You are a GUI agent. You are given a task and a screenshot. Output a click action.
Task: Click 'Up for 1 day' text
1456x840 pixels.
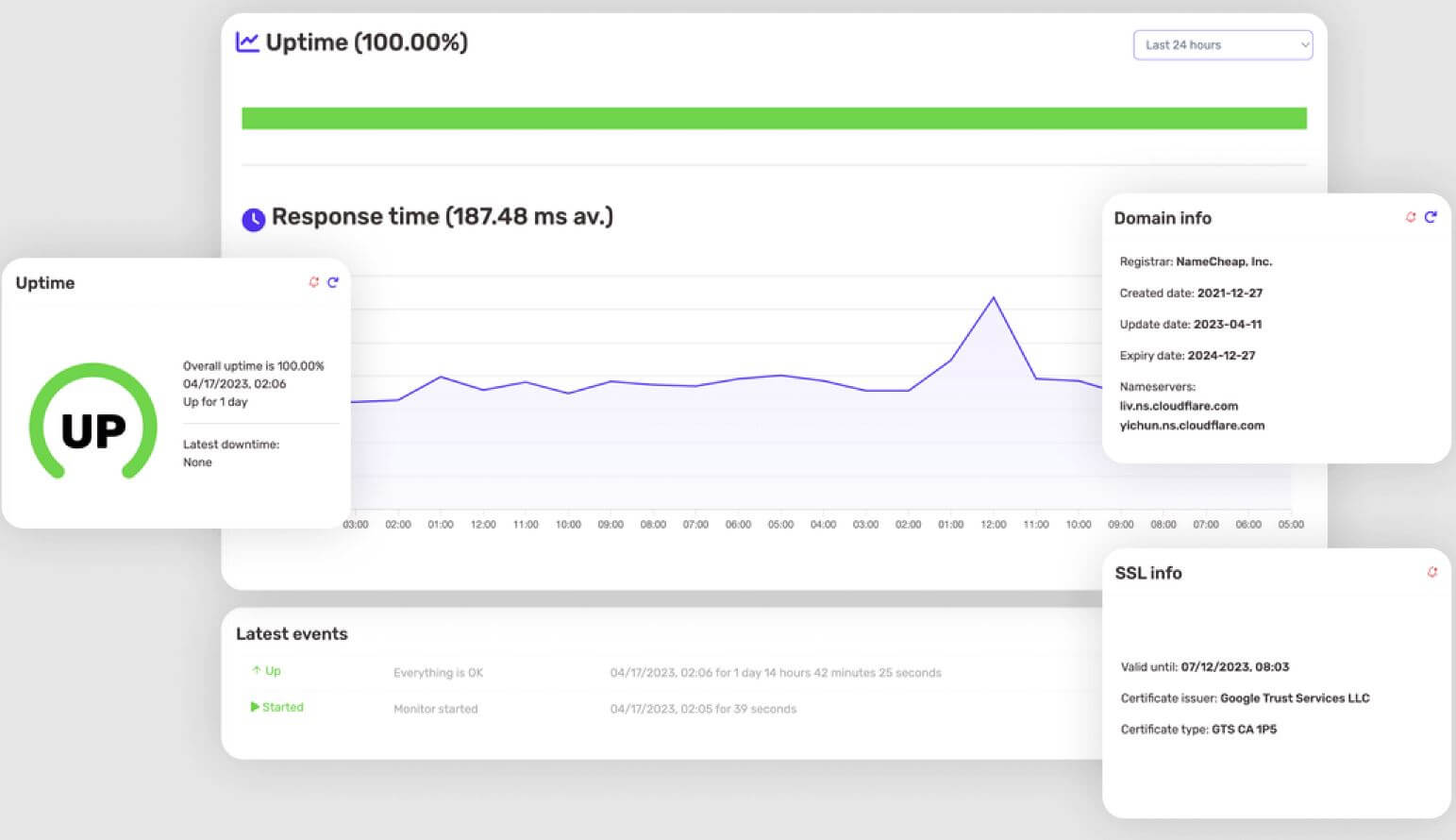click(x=215, y=401)
